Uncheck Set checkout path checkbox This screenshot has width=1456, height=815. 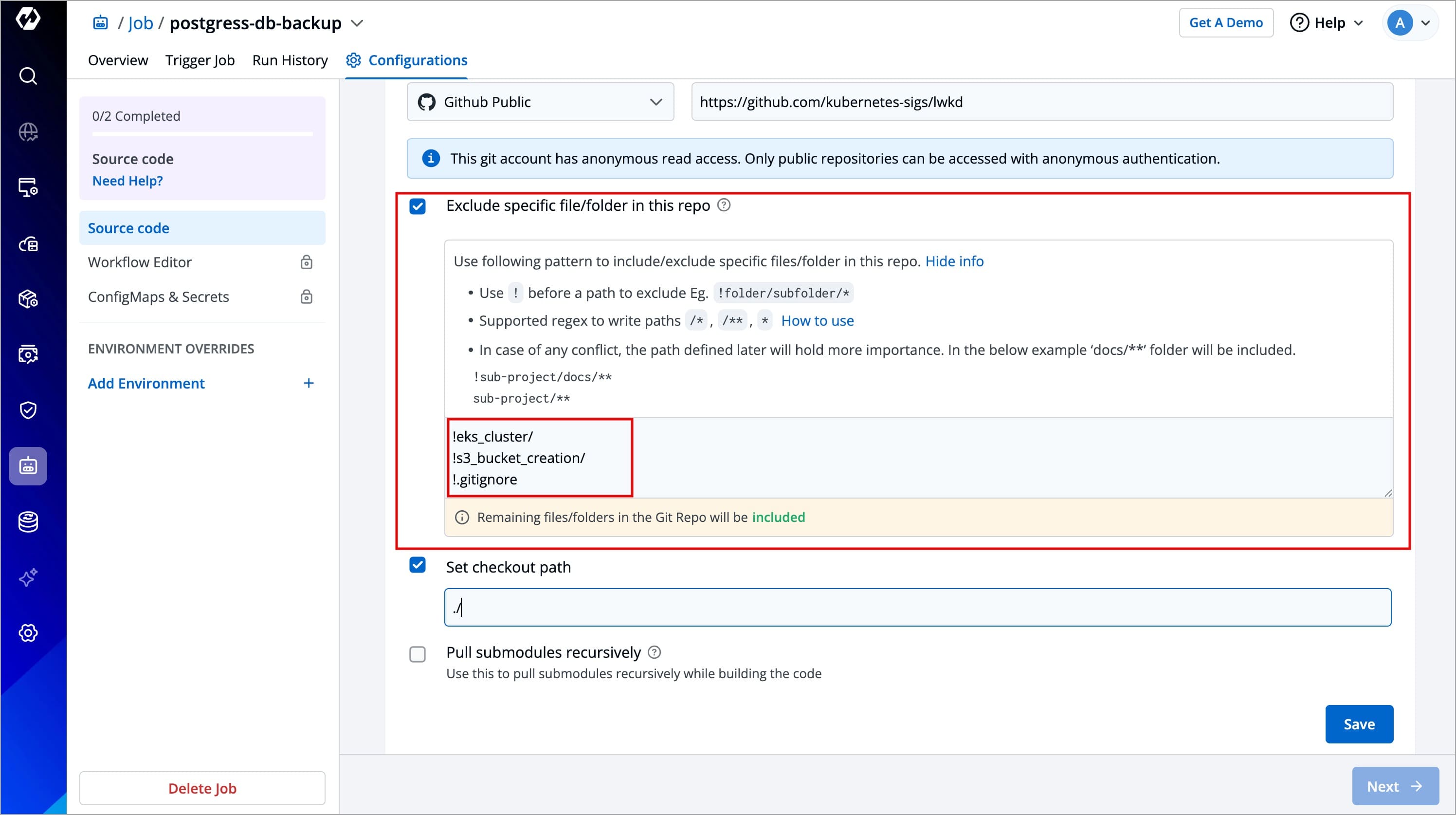click(417, 565)
